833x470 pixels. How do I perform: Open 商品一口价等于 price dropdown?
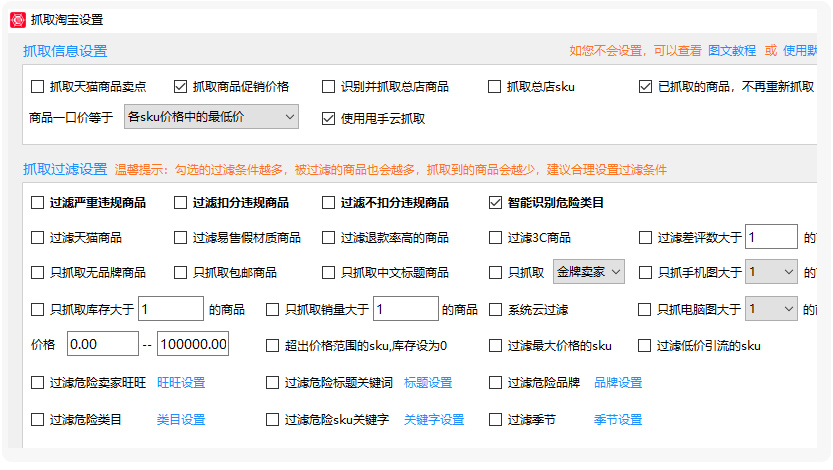211,117
